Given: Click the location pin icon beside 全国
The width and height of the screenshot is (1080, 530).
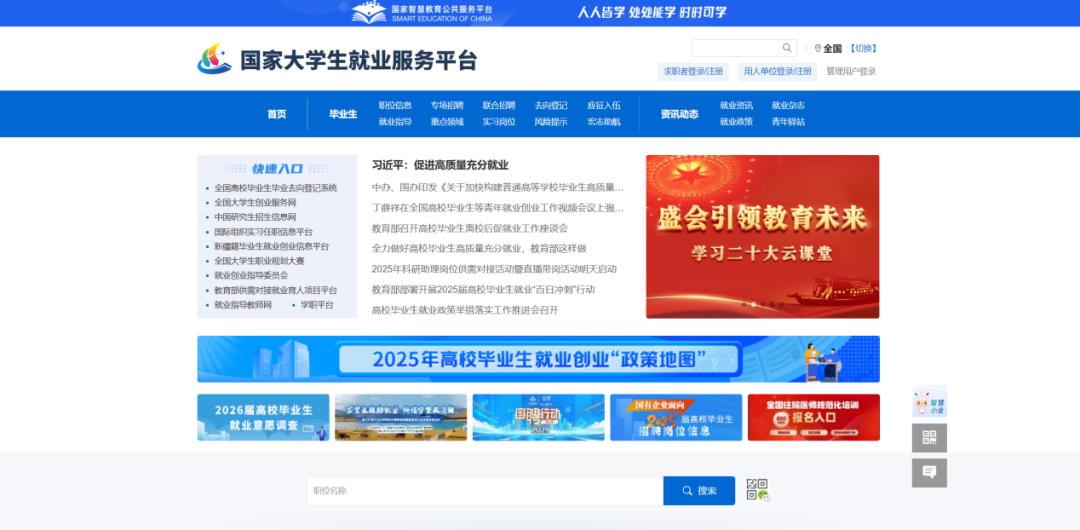Looking at the screenshot, I should 817,48.
